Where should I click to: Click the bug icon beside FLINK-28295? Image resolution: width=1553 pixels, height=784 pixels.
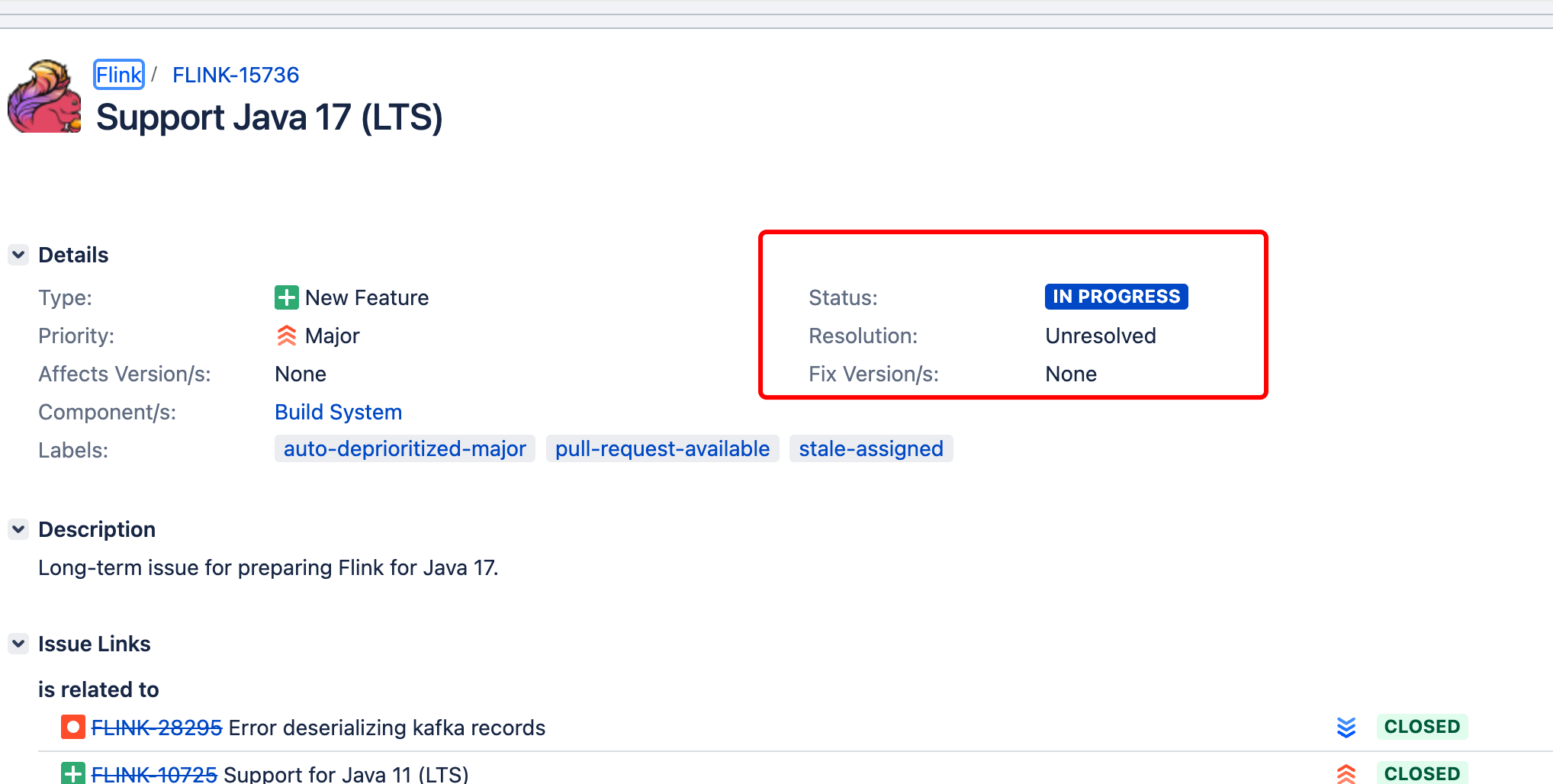73,728
